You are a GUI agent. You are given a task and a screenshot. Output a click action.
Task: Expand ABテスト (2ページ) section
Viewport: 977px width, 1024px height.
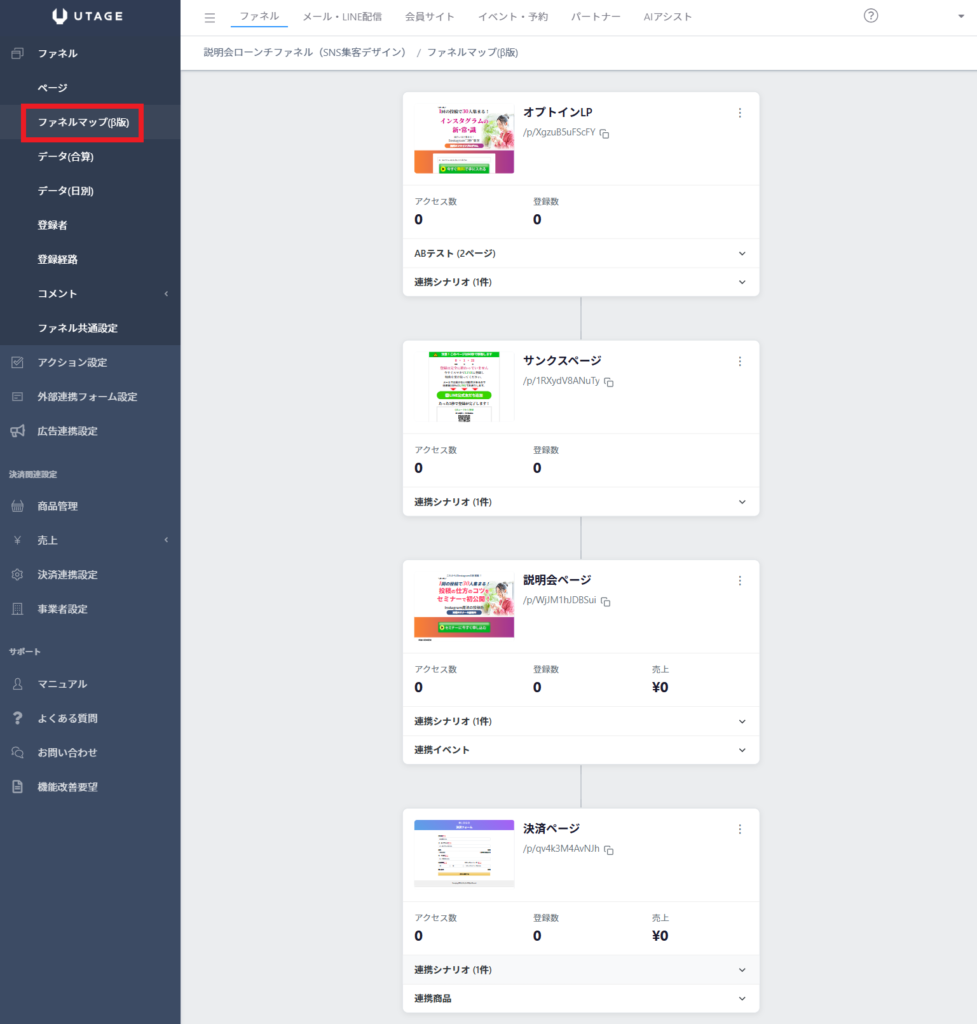coord(581,253)
